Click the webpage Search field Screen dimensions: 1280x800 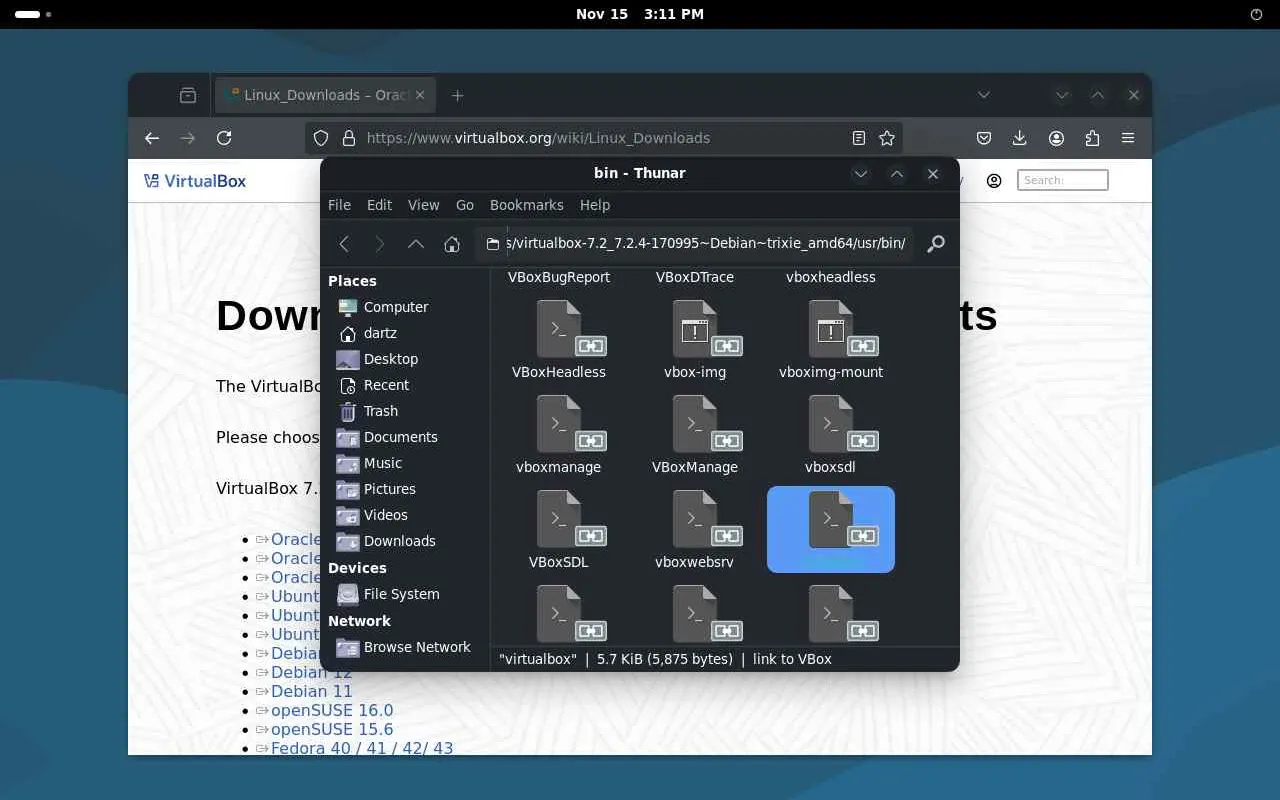point(1063,180)
